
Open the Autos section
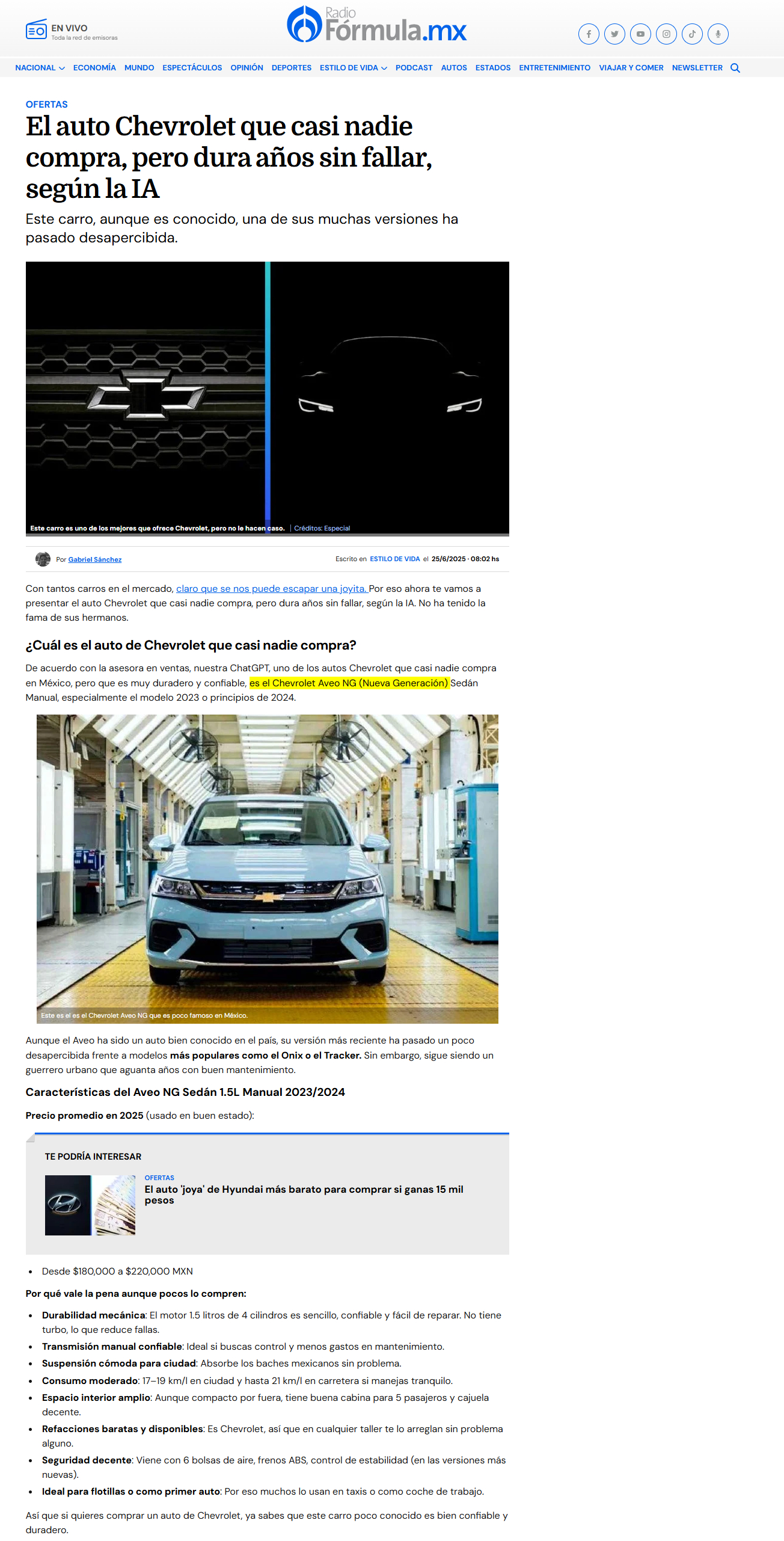point(453,68)
